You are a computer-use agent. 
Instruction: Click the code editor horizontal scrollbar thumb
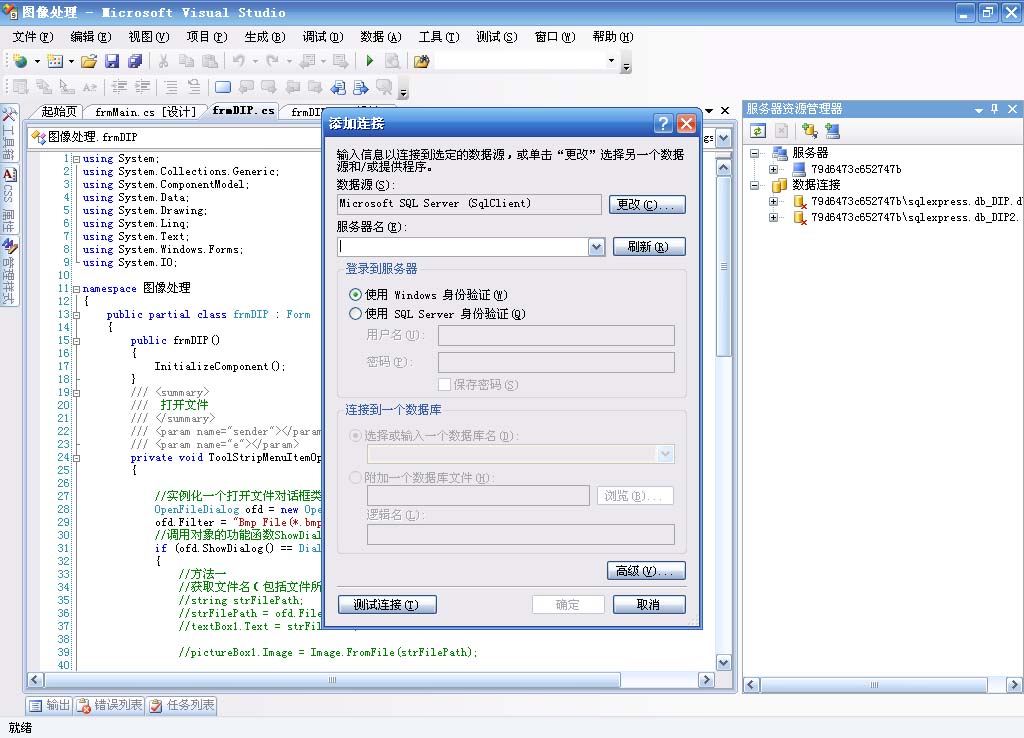(x=333, y=680)
